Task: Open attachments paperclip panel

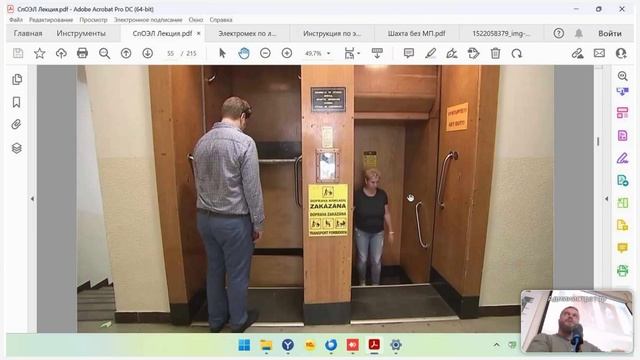Action: point(16,124)
